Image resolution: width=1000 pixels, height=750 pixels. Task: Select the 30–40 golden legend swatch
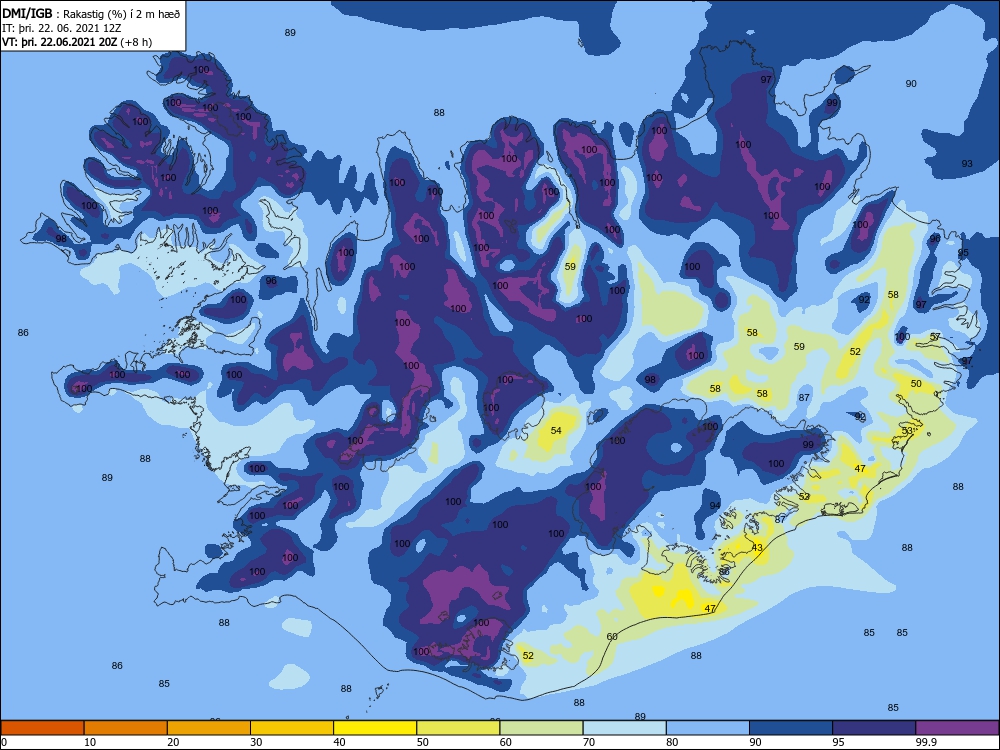292,728
